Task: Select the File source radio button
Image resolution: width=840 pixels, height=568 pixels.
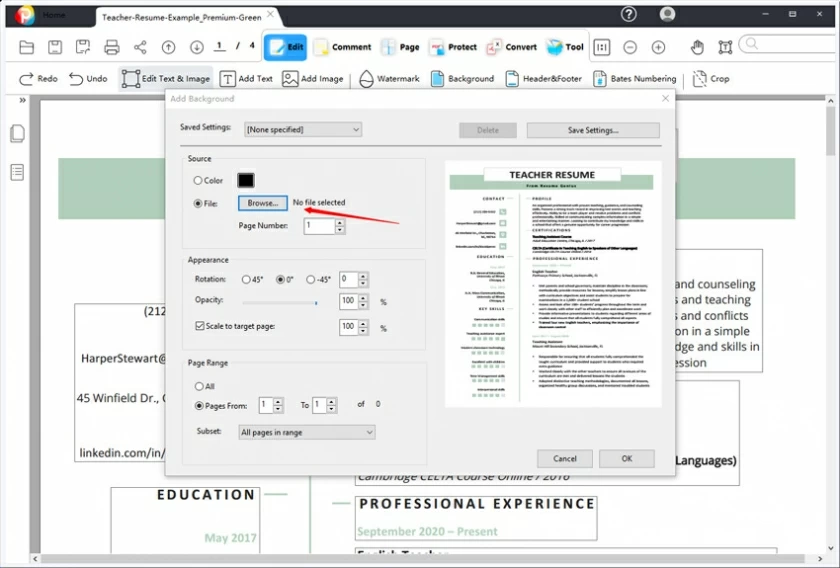Action: 198,204
